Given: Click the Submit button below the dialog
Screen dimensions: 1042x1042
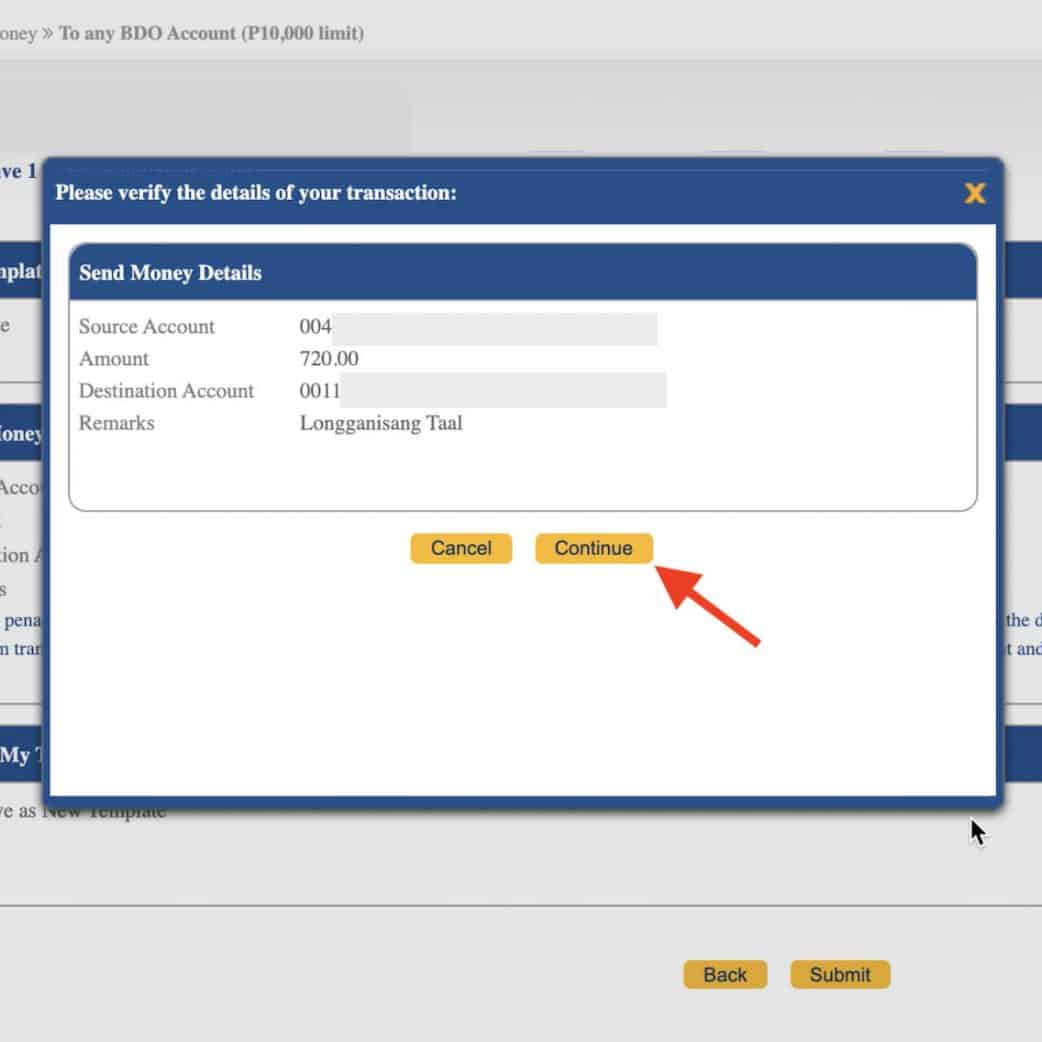Looking at the screenshot, I should [x=840, y=975].
